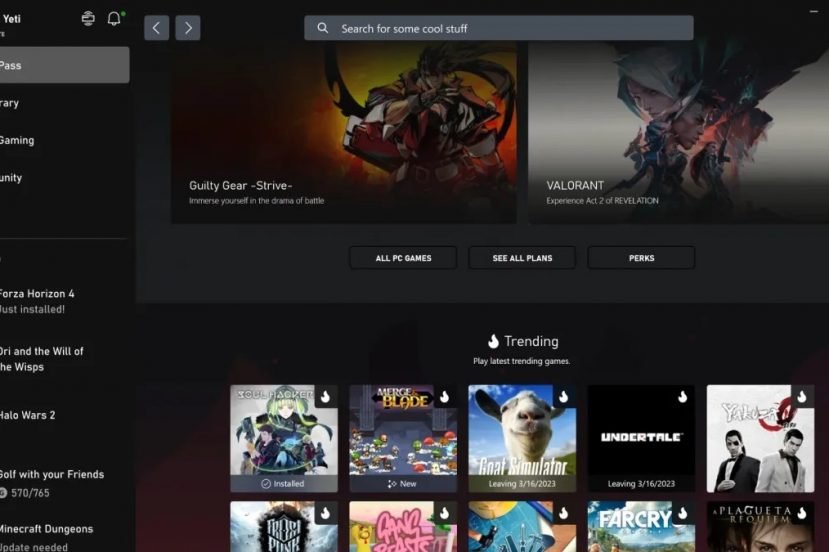Open the A Plague Tale Requiem tile
Viewport: 829px width, 552px height.
coord(760,527)
